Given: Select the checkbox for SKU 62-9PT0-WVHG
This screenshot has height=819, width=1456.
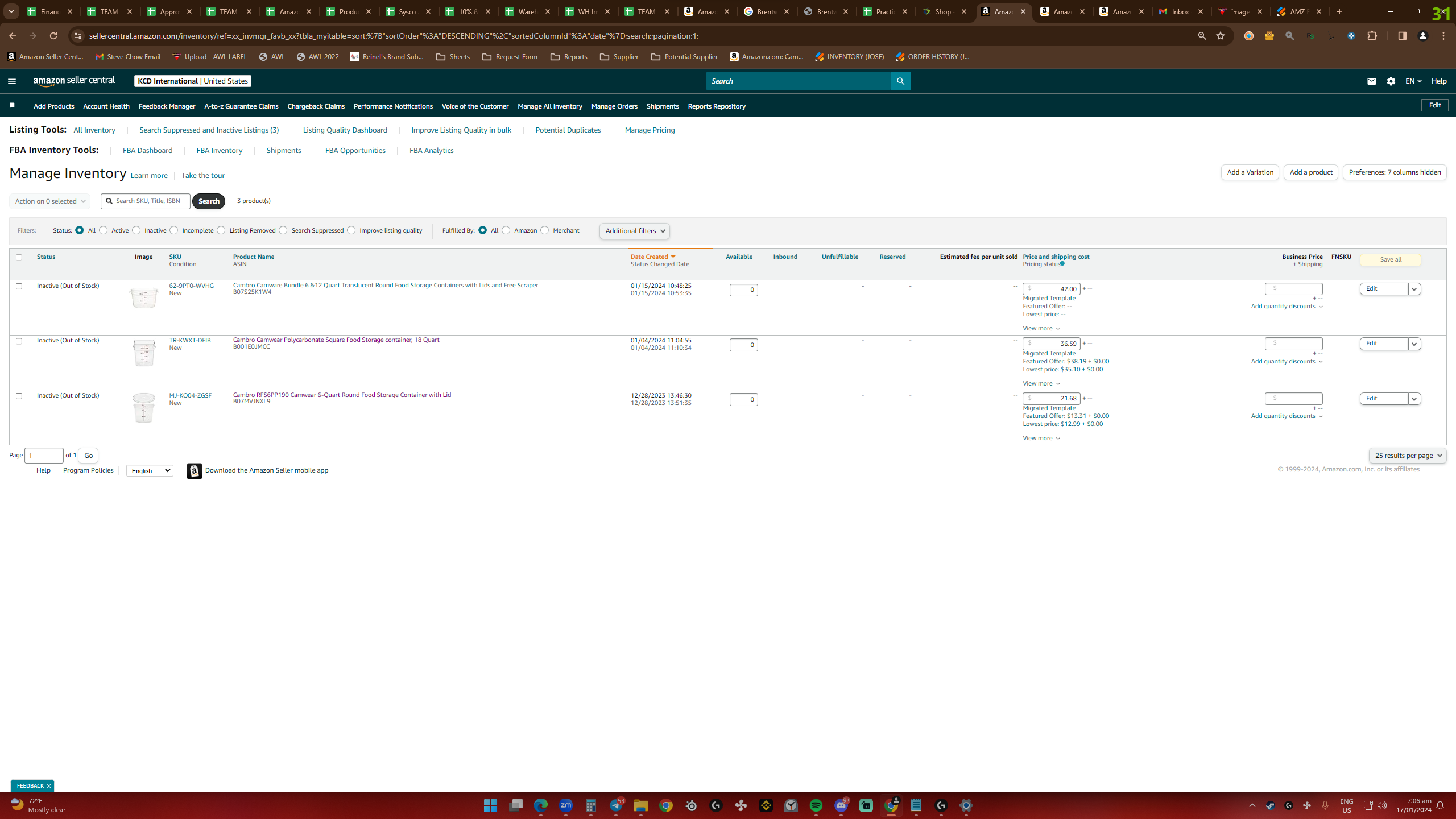Looking at the screenshot, I should pos(19,286).
